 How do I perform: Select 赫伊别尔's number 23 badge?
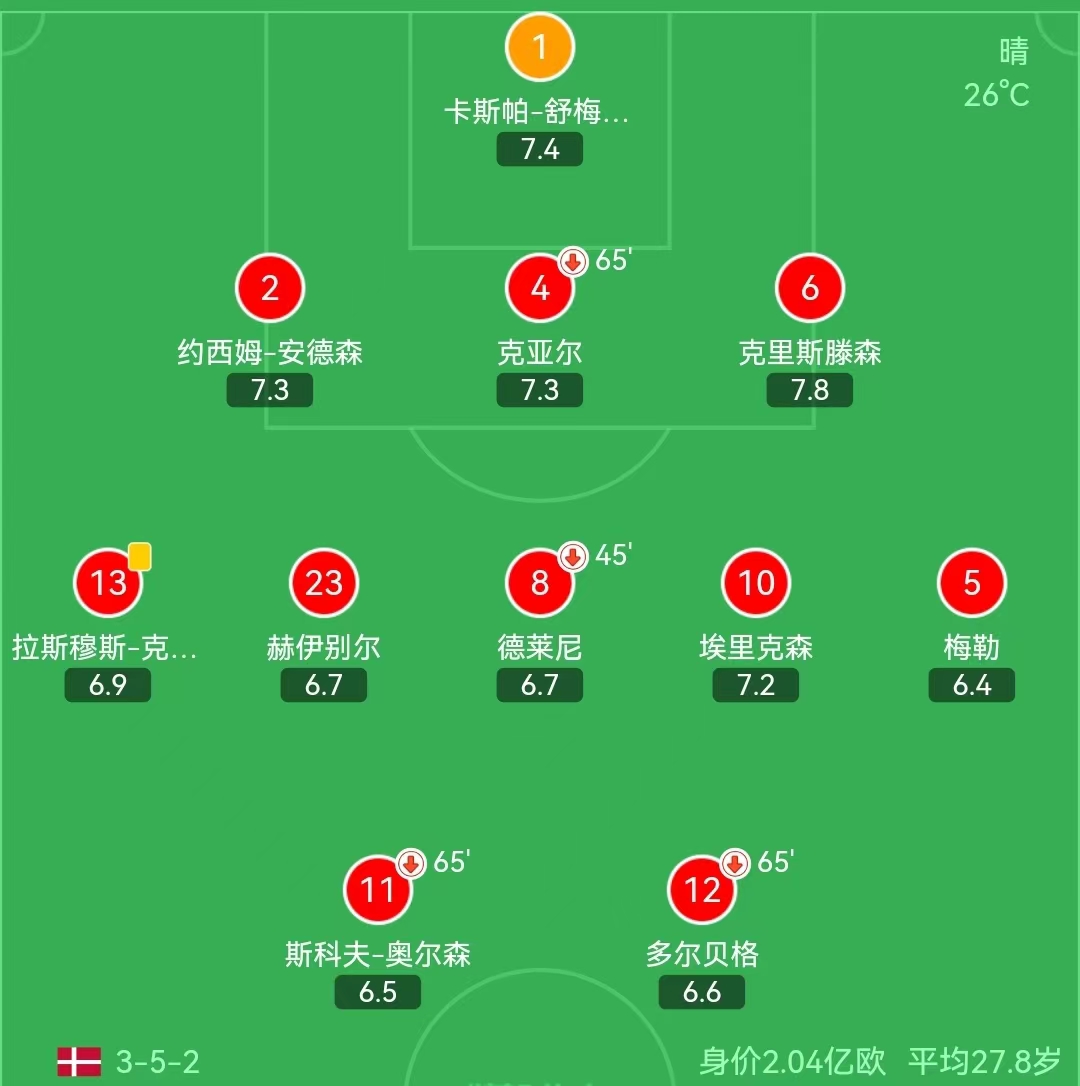click(323, 582)
